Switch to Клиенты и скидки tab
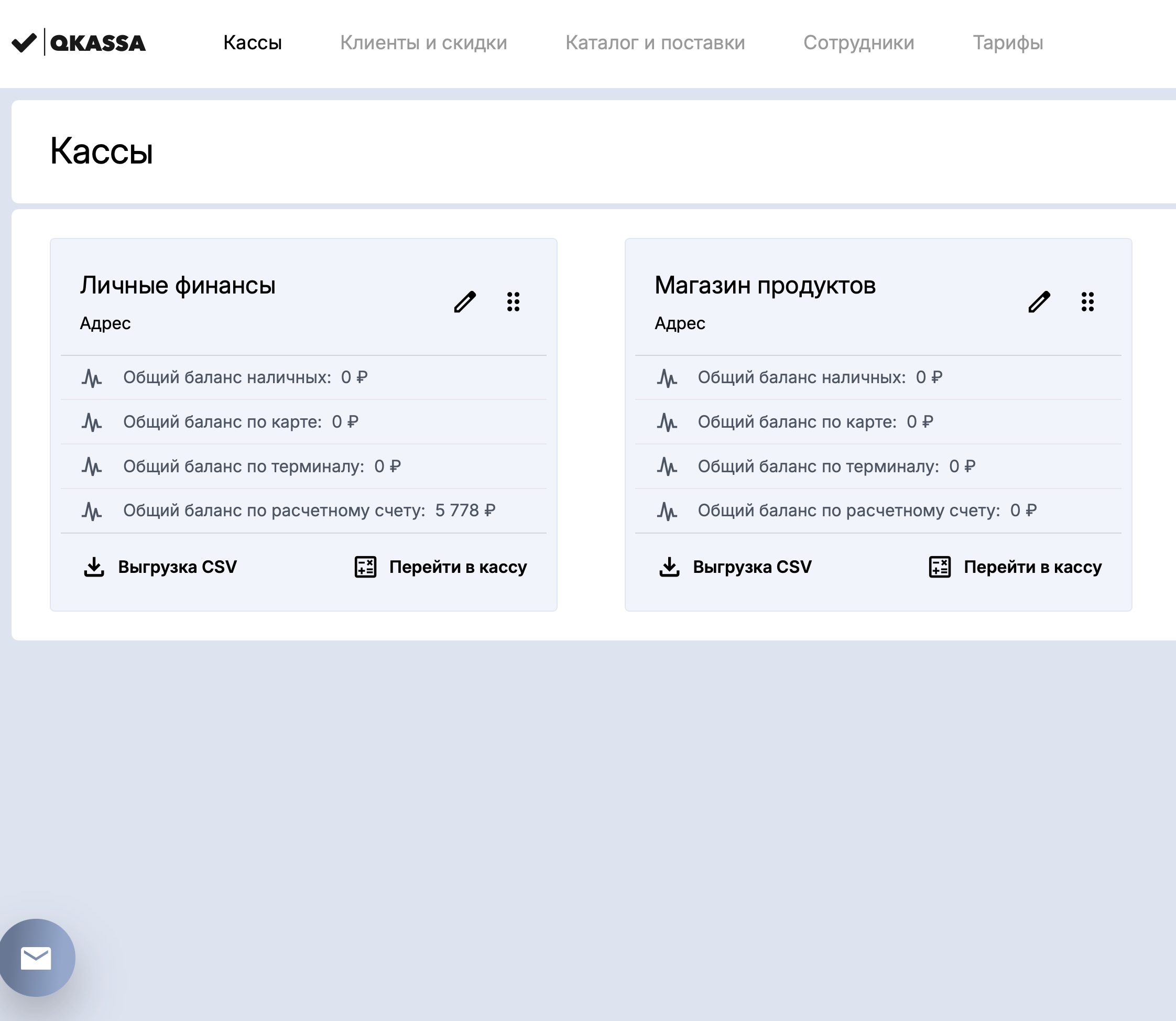The image size is (1176, 1021). (423, 43)
